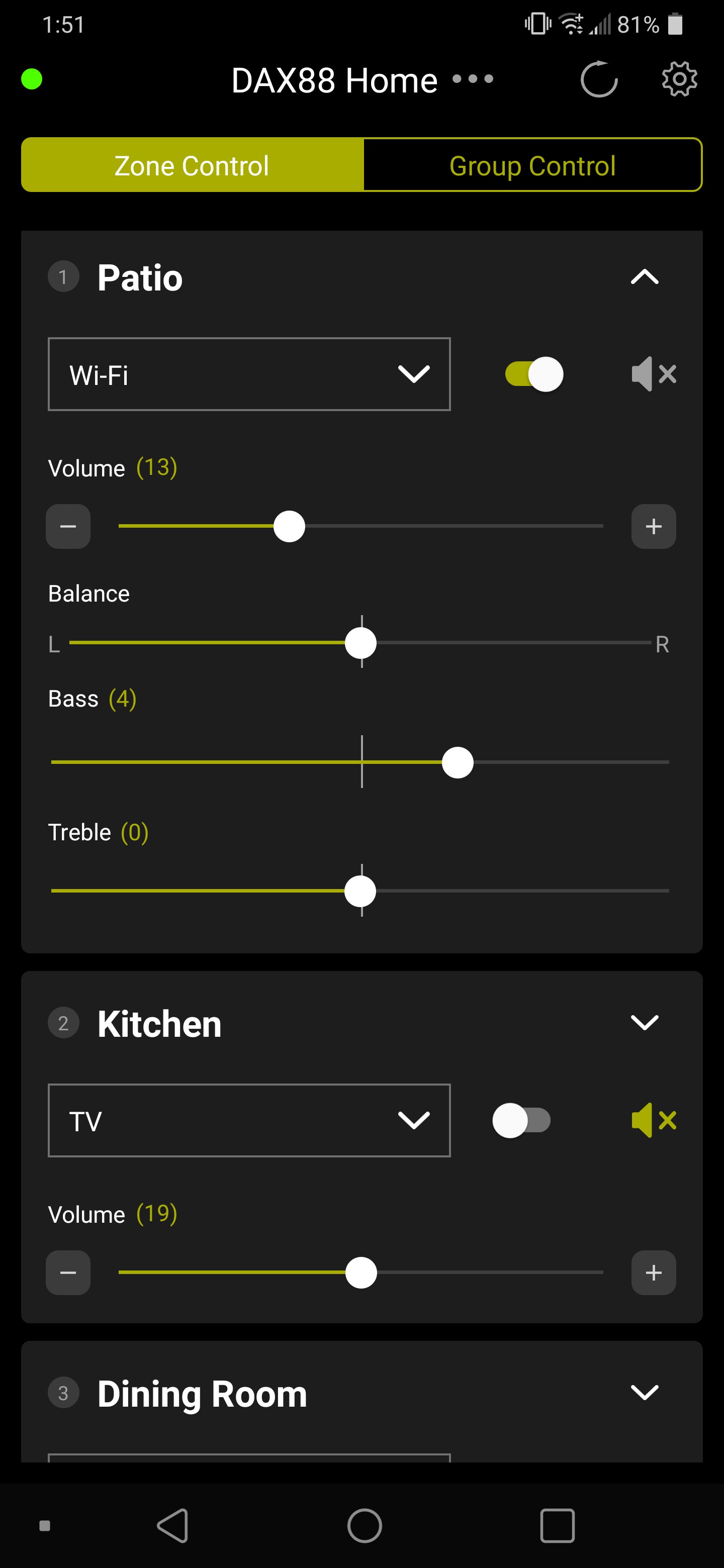Screen dimensions: 724x1568
Task: Select the Zone Control tab
Action: click(x=192, y=165)
